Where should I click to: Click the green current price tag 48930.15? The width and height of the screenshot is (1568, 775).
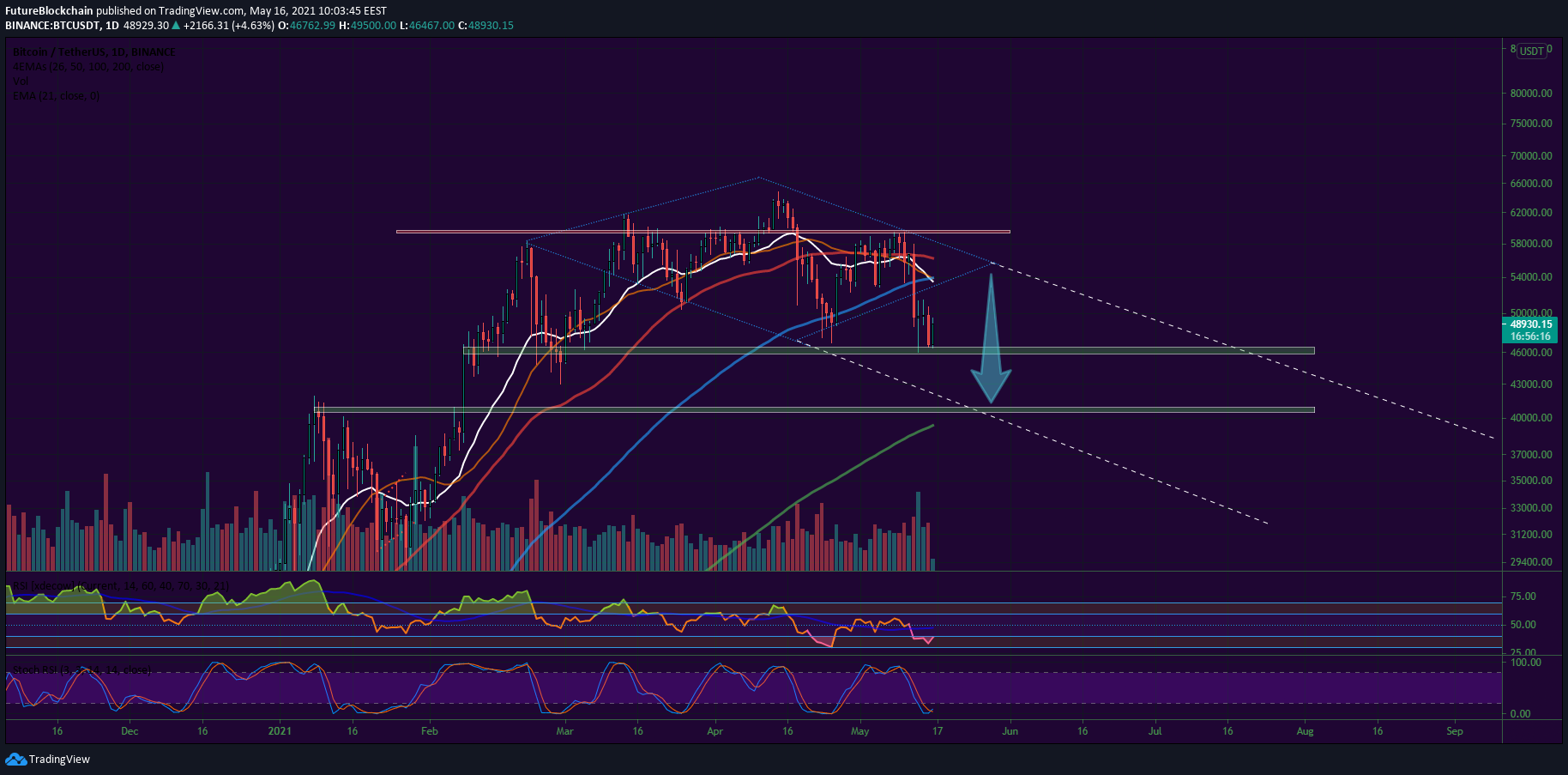pos(1530,324)
